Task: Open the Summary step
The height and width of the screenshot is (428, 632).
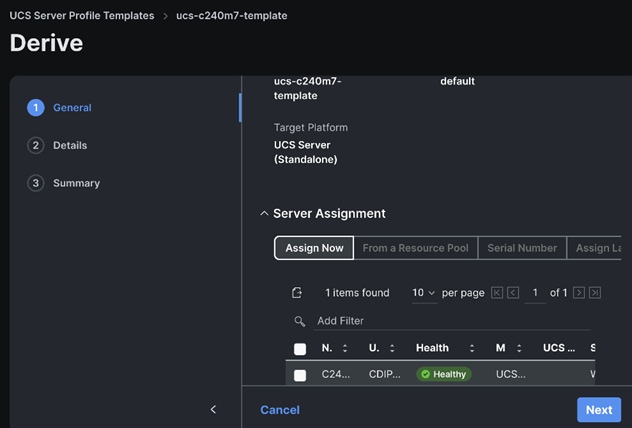Action: [77, 183]
